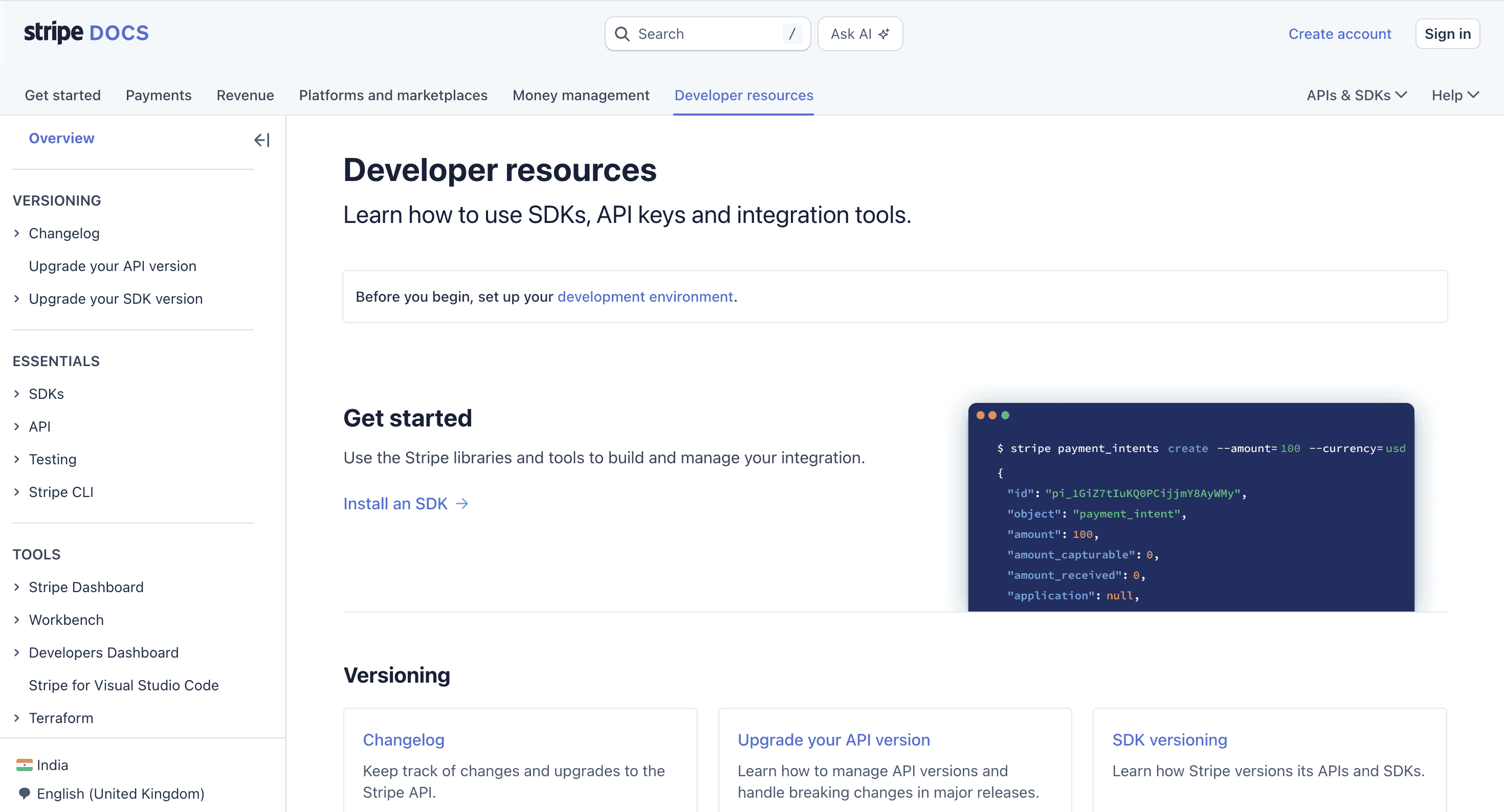Switch to the Get started tab
The image size is (1504, 812).
(62, 95)
